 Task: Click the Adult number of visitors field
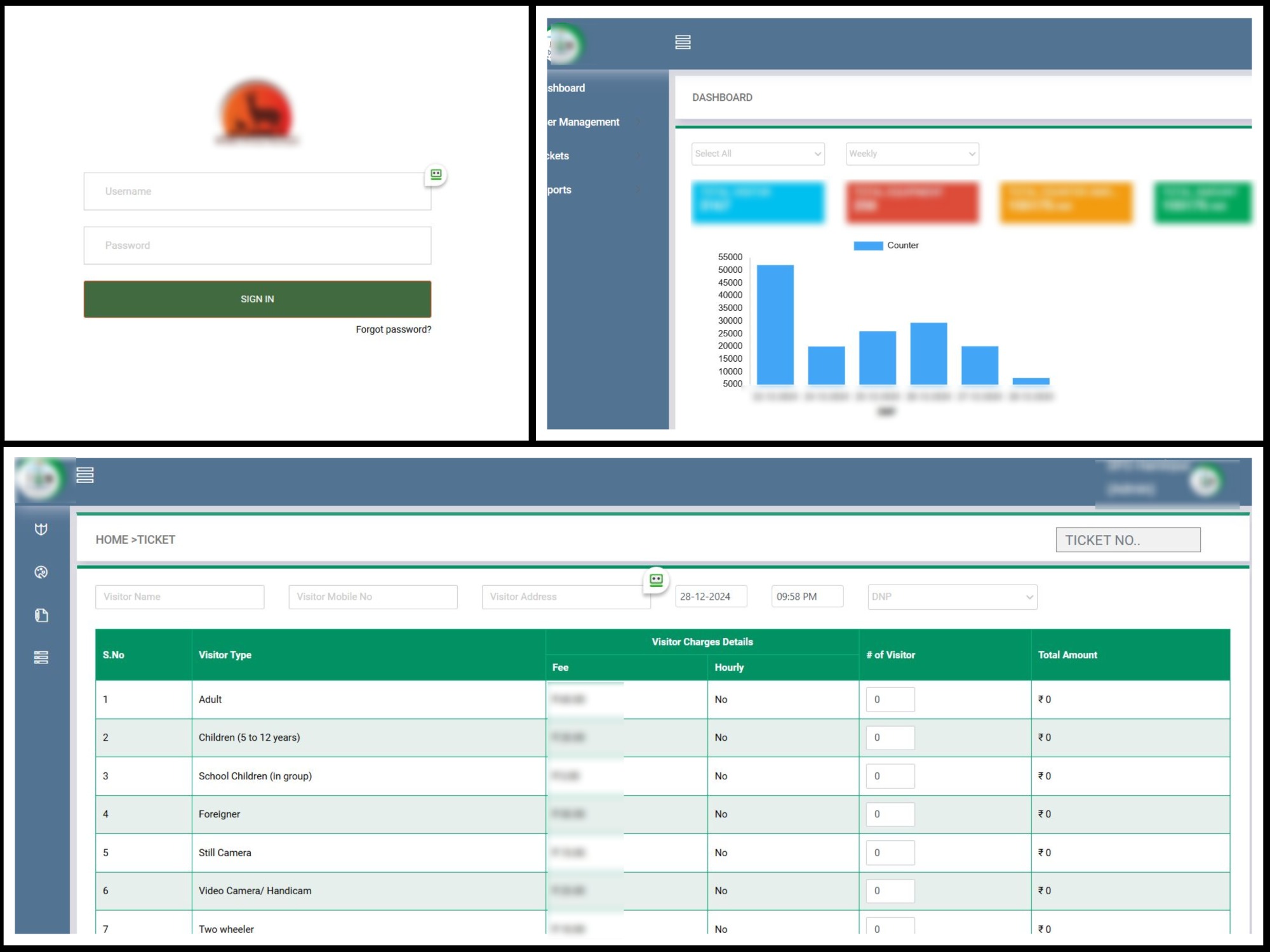(890, 699)
